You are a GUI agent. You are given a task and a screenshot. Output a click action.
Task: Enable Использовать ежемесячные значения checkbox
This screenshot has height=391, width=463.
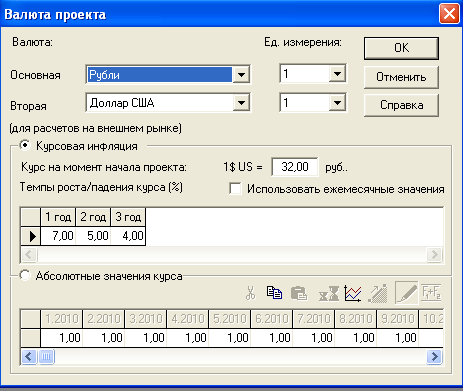(x=235, y=189)
